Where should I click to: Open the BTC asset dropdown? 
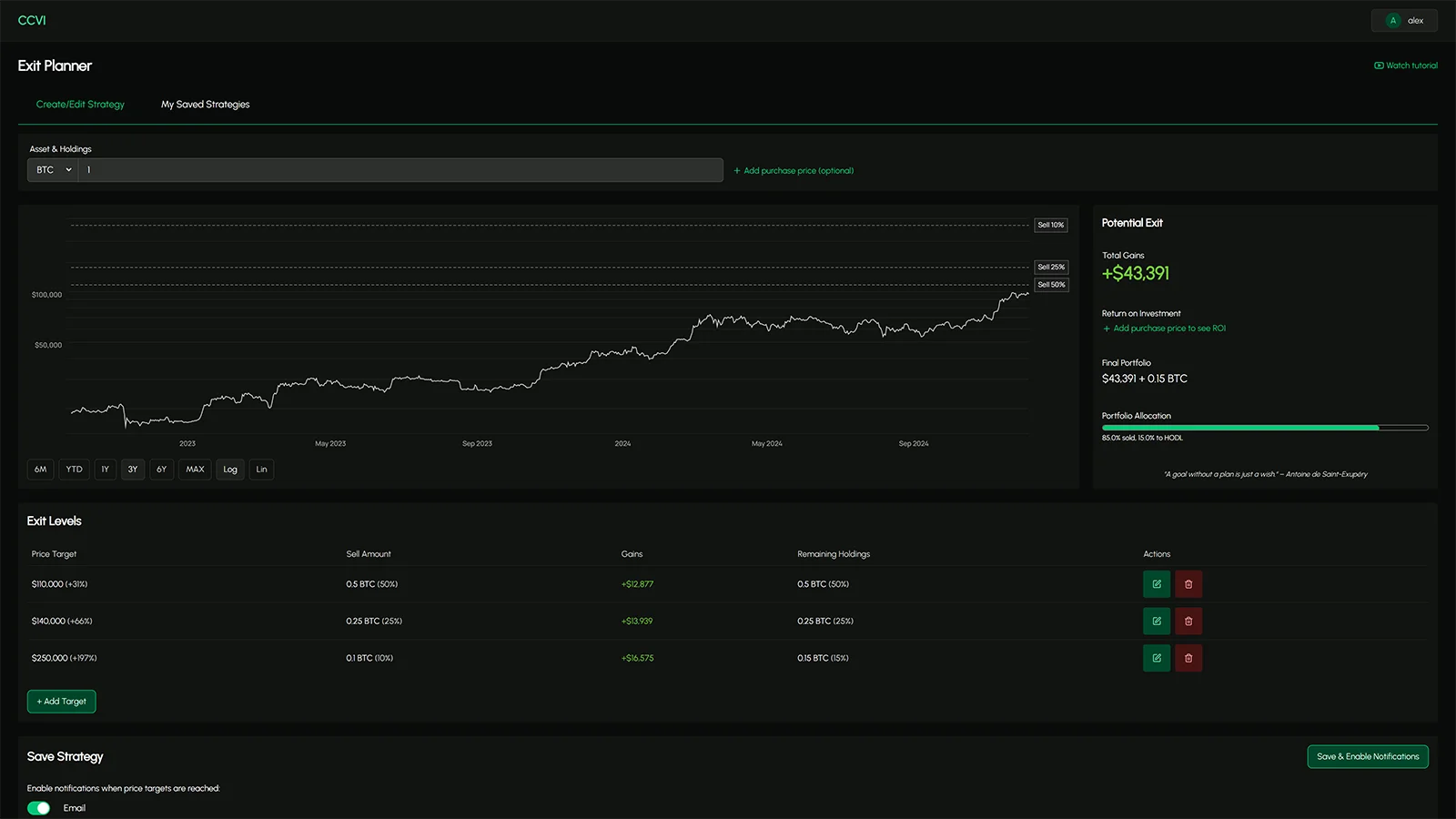click(x=53, y=170)
